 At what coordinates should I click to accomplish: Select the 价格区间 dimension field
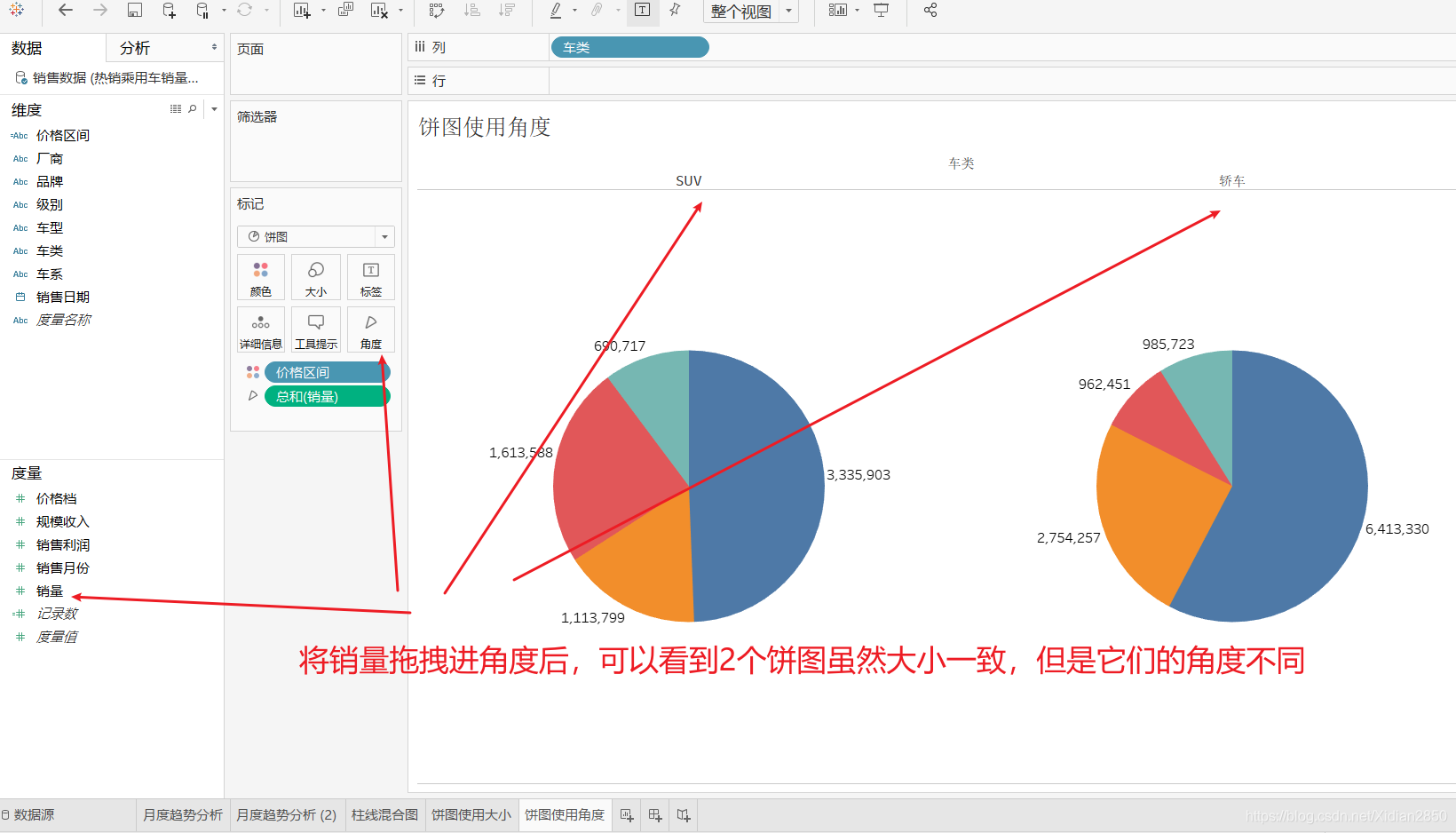62,135
